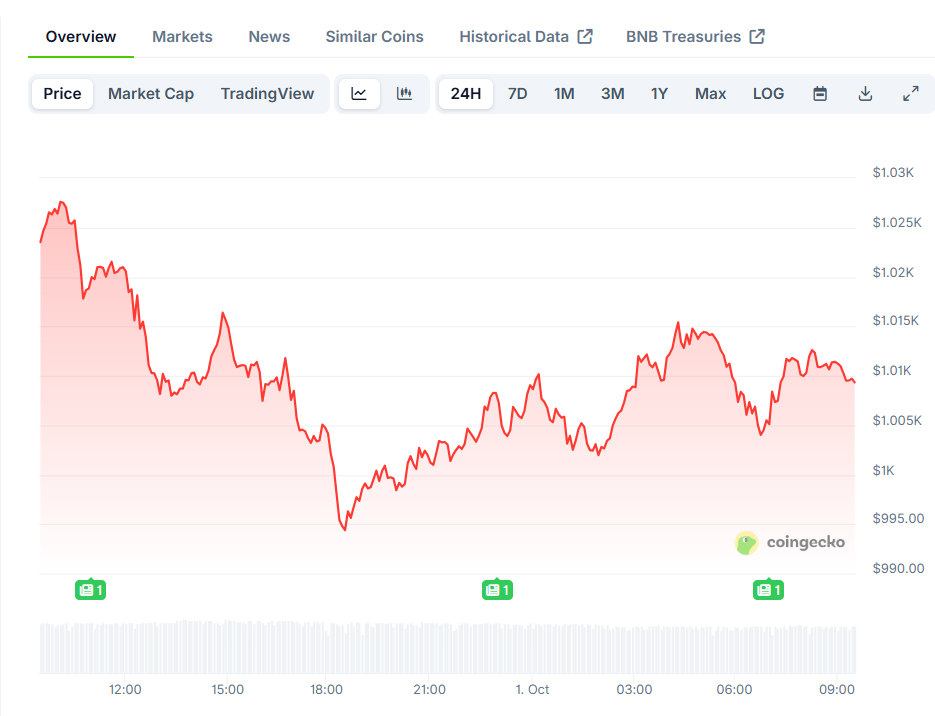935x716 pixels.
Task: Select the line chart view icon
Action: pyautogui.click(x=359, y=94)
